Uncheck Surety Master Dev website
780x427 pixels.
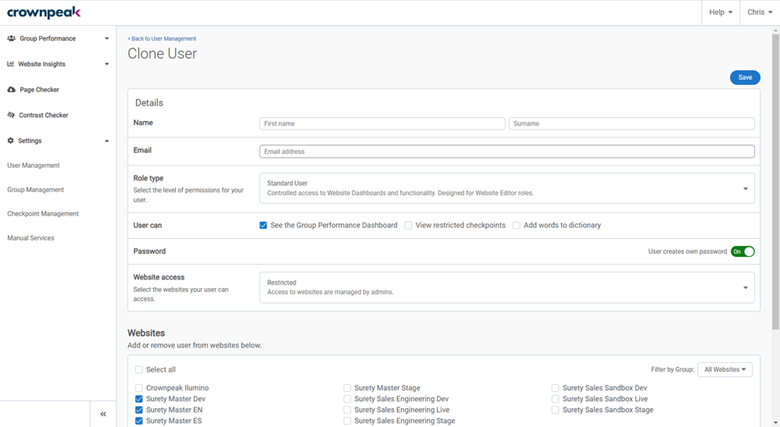pos(139,399)
